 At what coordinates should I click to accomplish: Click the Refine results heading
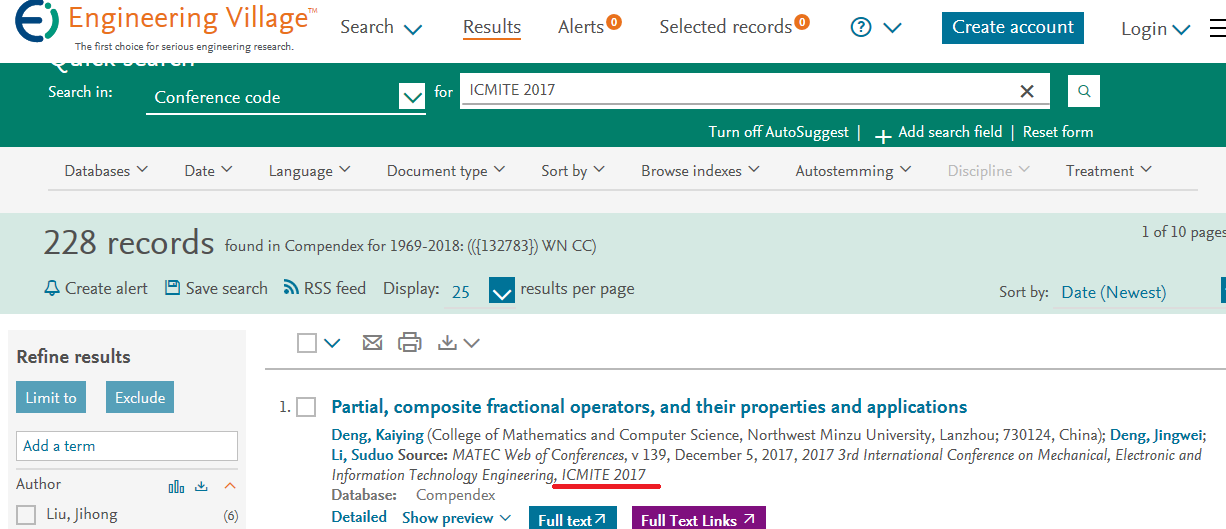(x=74, y=356)
